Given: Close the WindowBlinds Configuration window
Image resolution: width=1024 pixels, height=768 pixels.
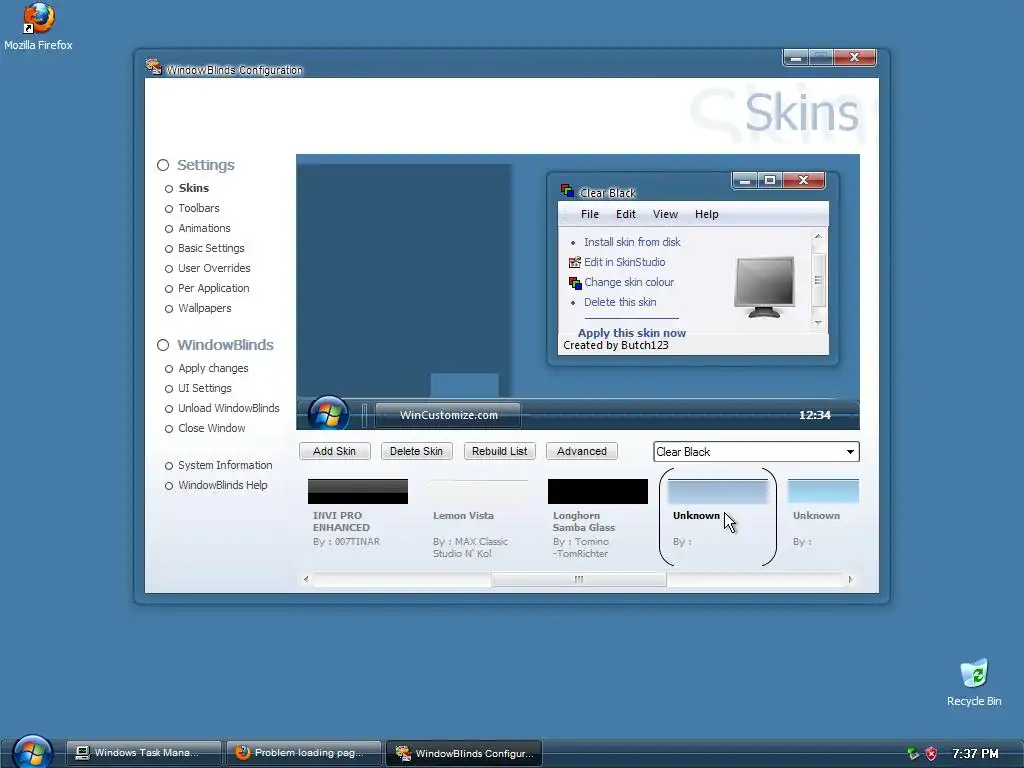Looking at the screenshot, I should point(854,57).
